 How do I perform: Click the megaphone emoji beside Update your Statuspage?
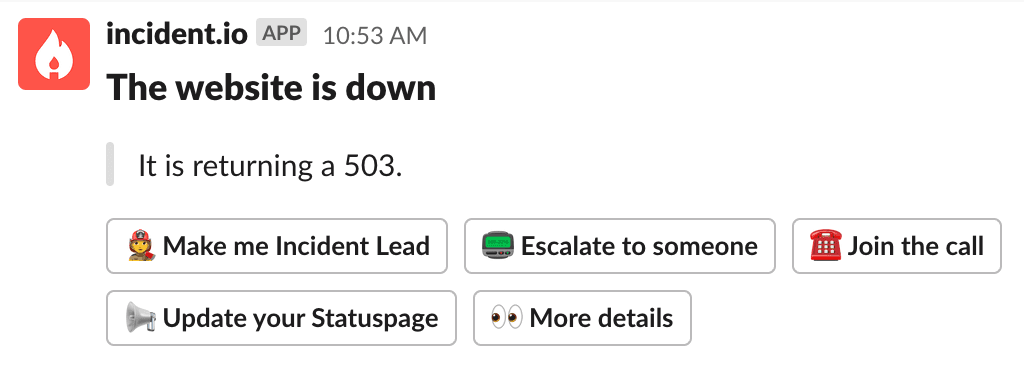click(x=141, y=318)
